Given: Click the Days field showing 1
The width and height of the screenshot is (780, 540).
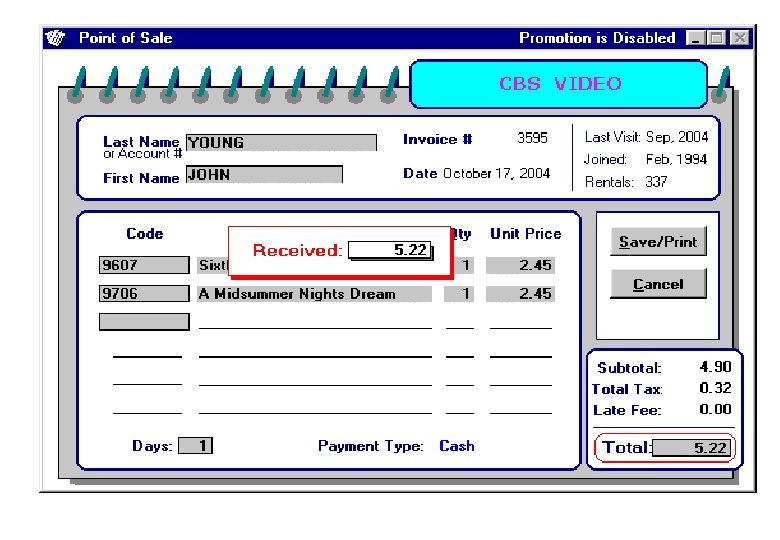Looking at the screenshot, I should point(195,446).
